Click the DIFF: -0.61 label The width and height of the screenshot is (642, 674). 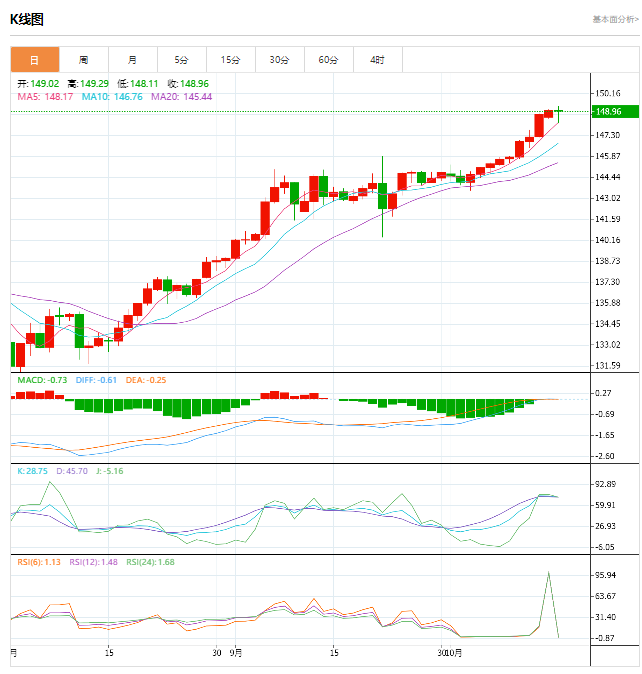(x=96, y=380)
